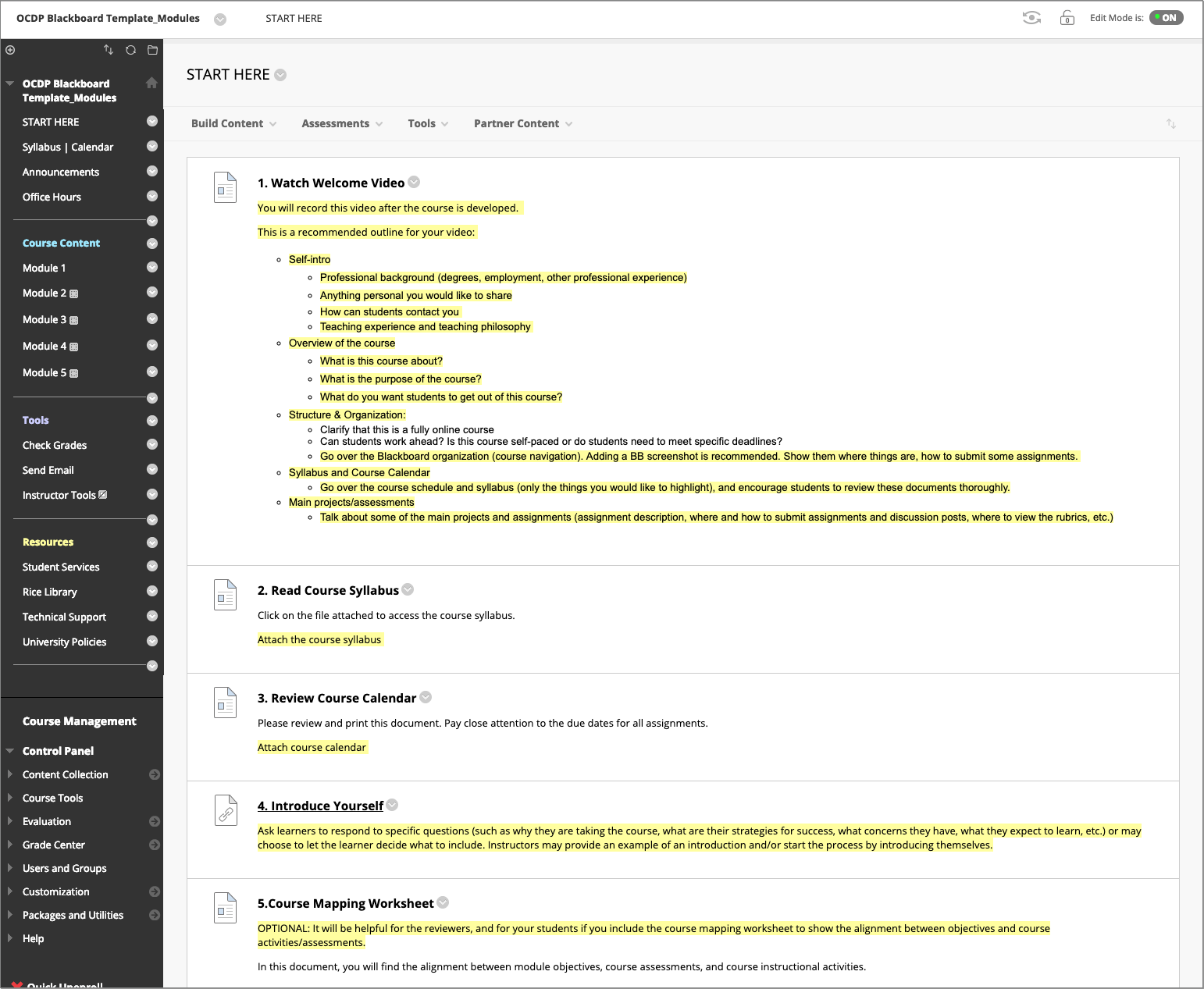The image size is (1204, 989).
Task: Open chevron menu for Rice Library item
Action: [x=152, y=591]
